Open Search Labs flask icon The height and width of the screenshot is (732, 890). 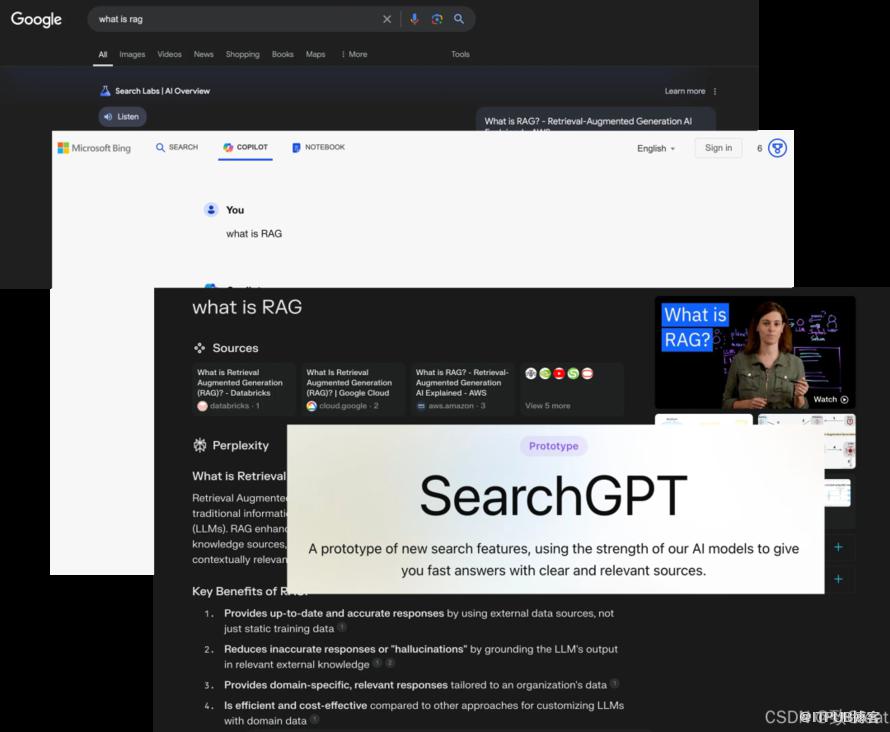(105, 91)
